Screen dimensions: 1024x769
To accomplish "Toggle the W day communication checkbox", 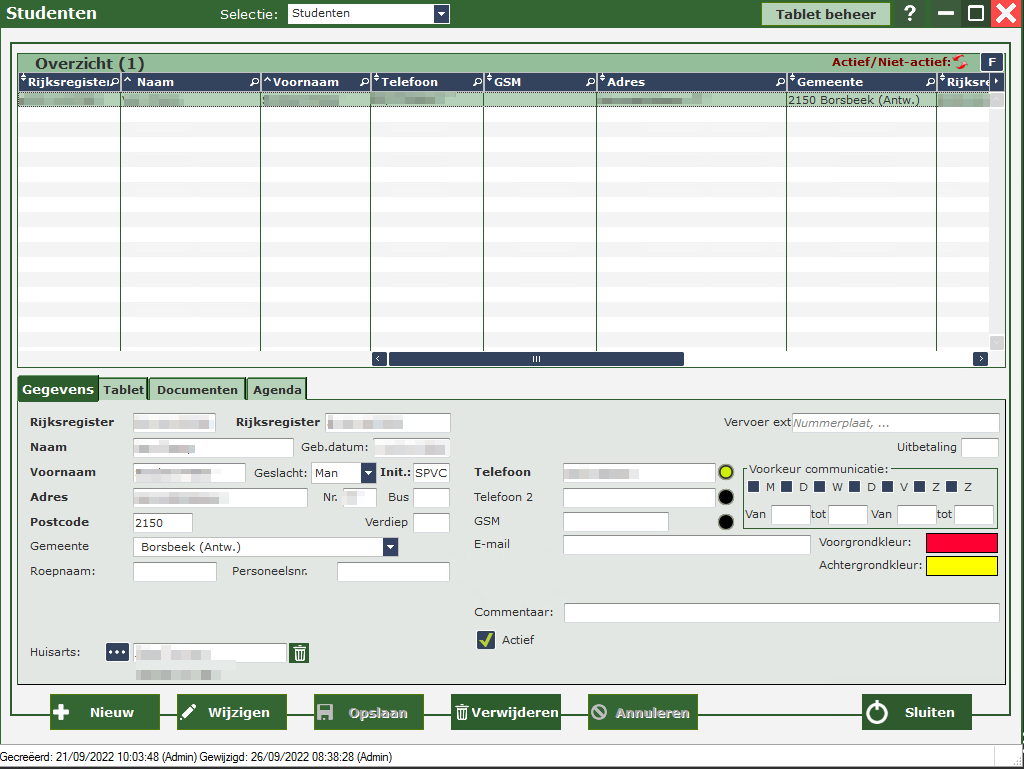I will pos(820,487).
